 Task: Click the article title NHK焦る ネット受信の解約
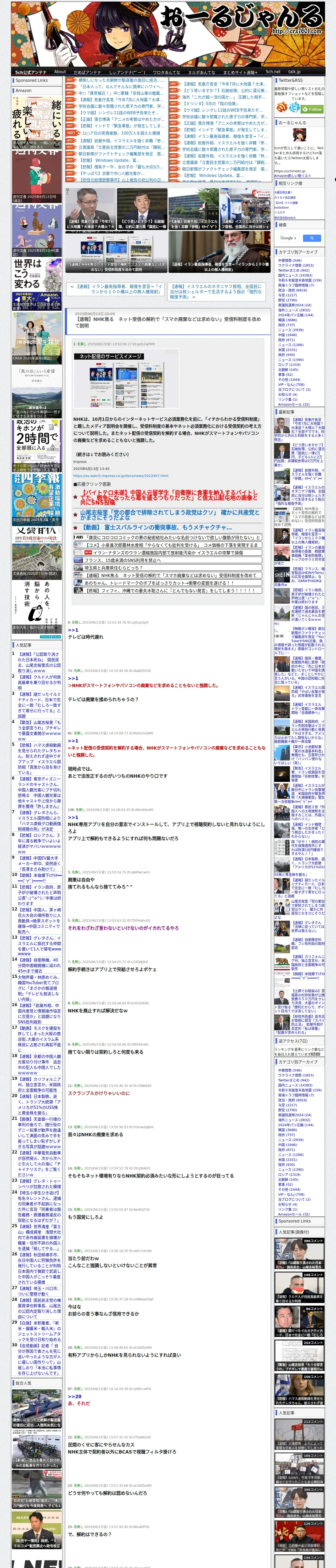point(168,322)
